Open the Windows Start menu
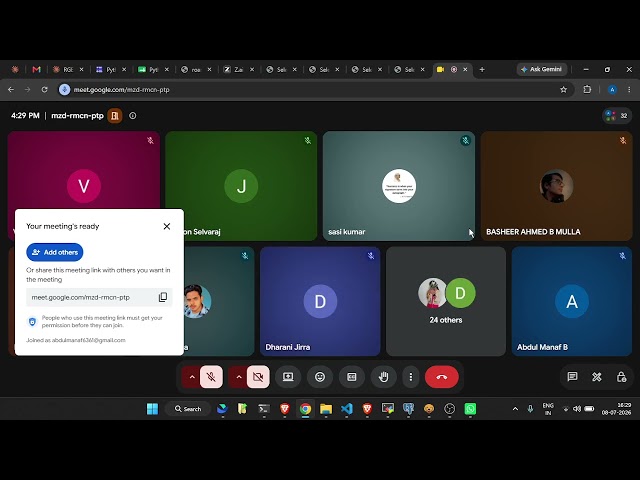Viewport: 640px width, 480px height. (x=152, y=409)
